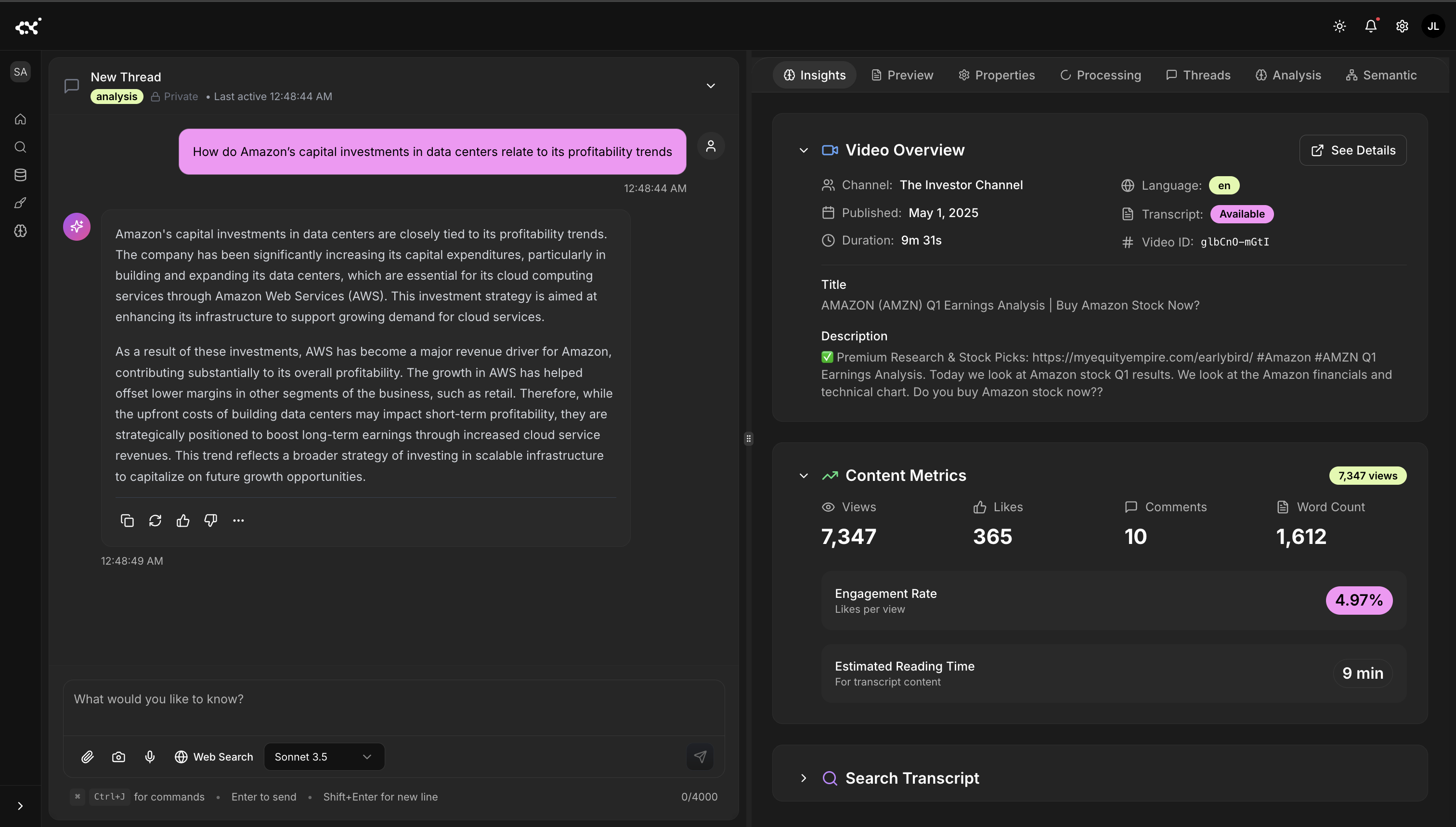Screen dimensions: 1456x827
Task: Start voice input with microphone
Action: coord(150,757)
